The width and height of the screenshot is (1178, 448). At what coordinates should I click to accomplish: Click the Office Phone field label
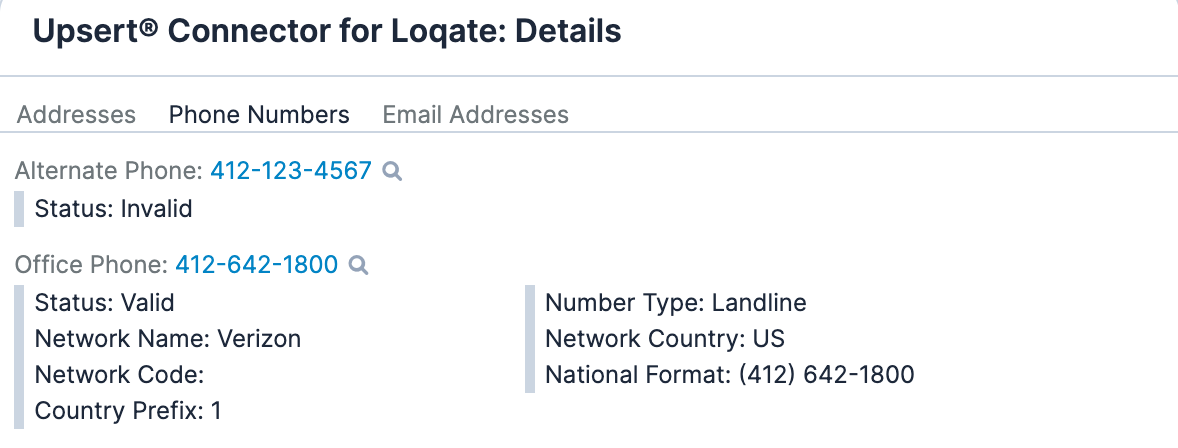point(92,265)
